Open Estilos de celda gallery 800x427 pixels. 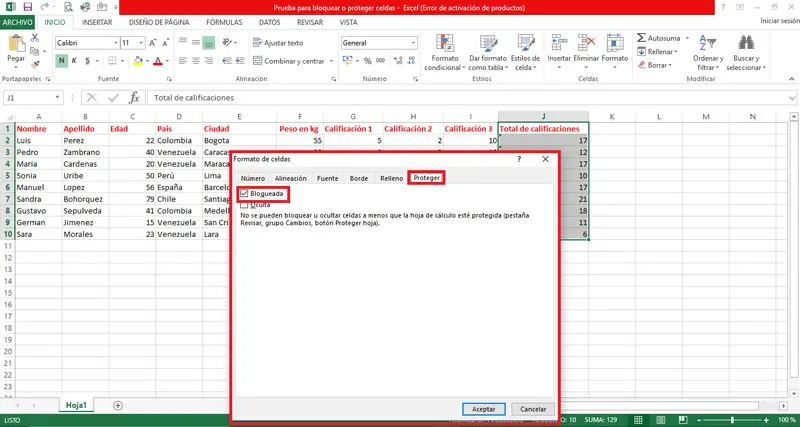pos(526,53)
